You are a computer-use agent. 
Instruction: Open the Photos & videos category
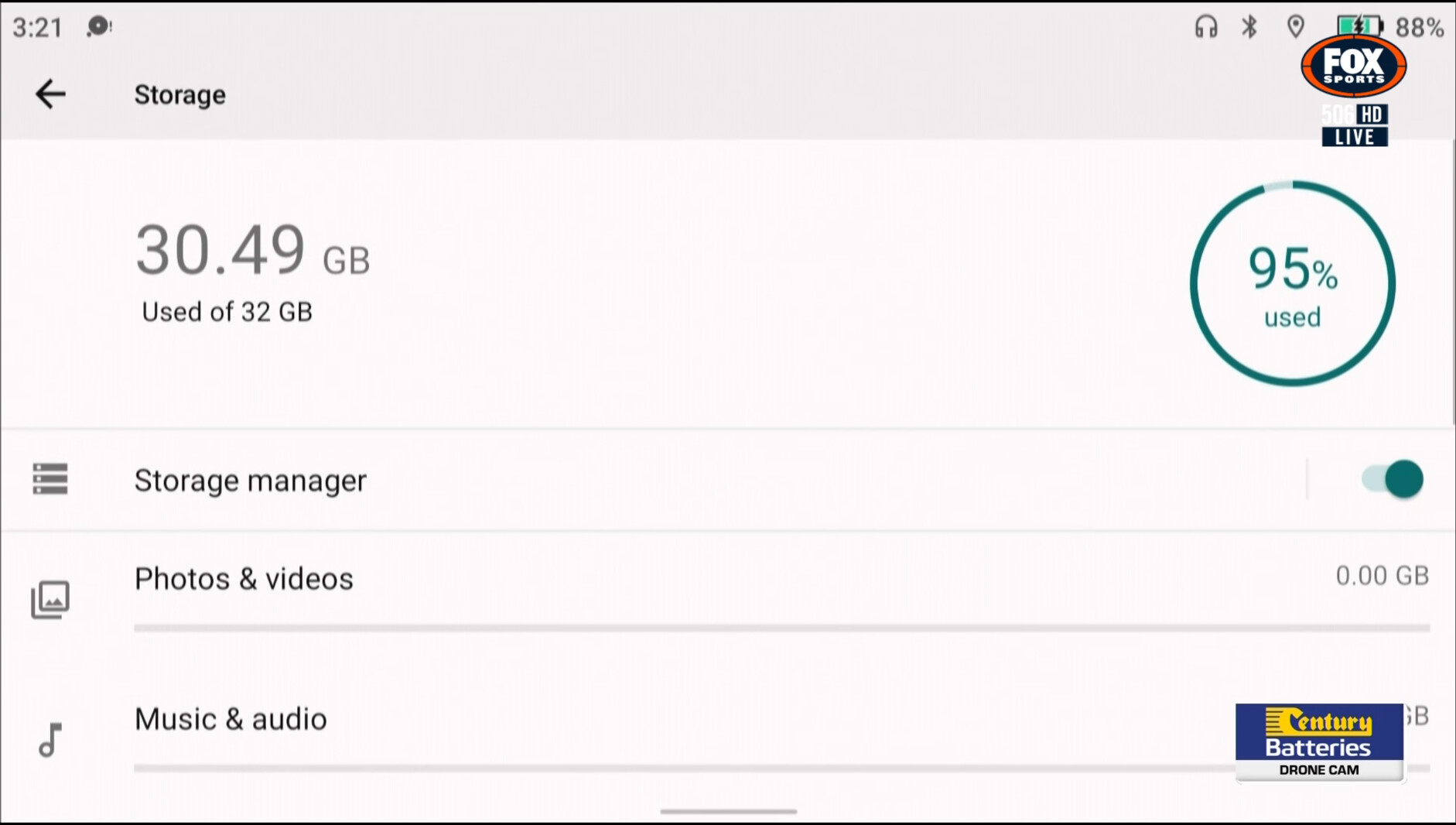pyautogui.click(x=244, y=579)
